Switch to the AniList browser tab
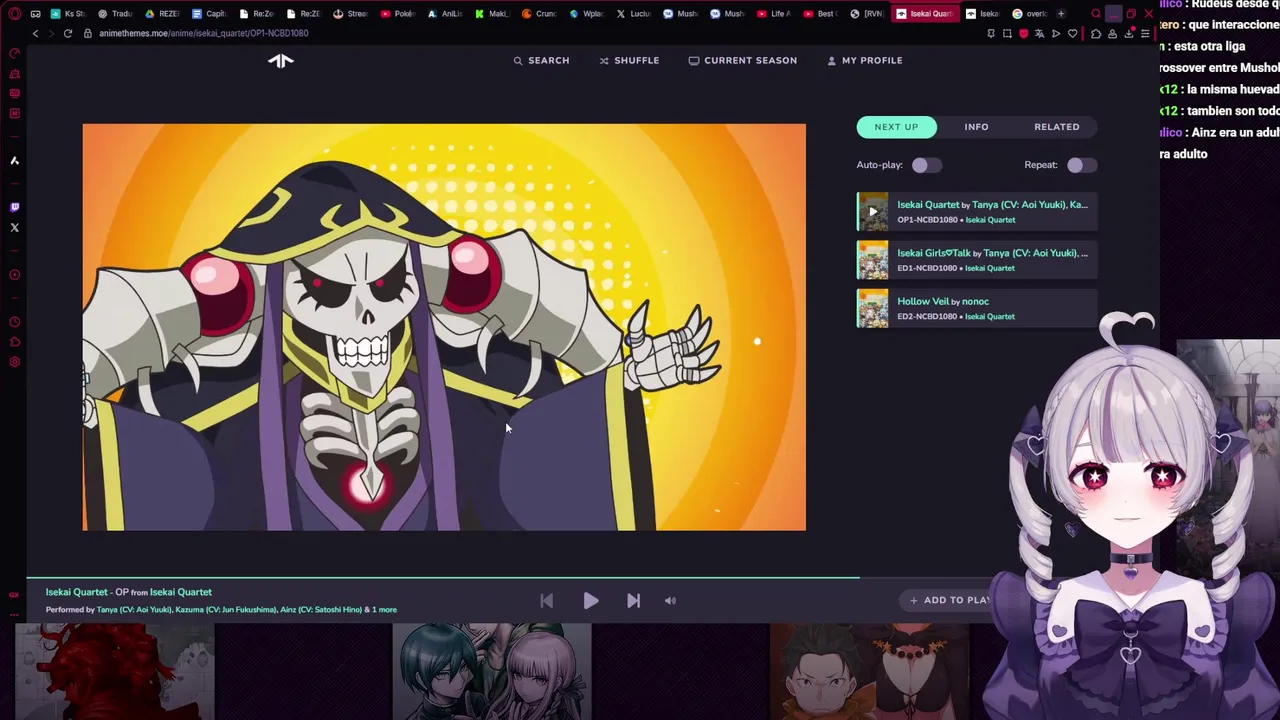The height and width of the screenshot is (720, 1280). click(445, 14)
